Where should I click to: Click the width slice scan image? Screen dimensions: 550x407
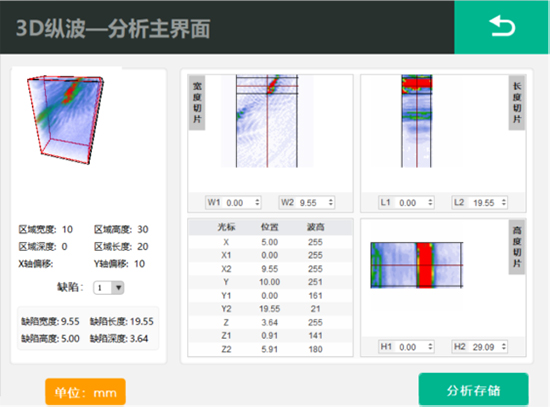pyautogui.click(x=267, y=121)
